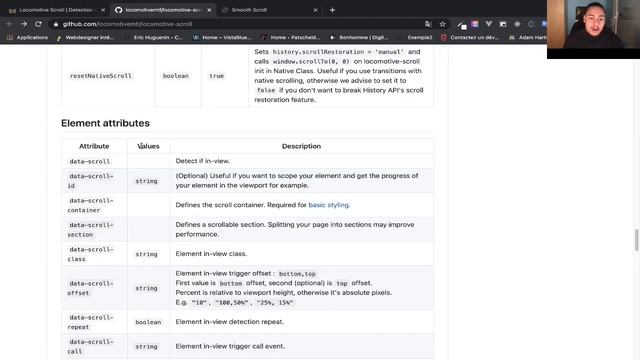Screen dimensions: 640x360
Task: Switch to Locomotive Scroll Detection tab
Action: point(56,10)
